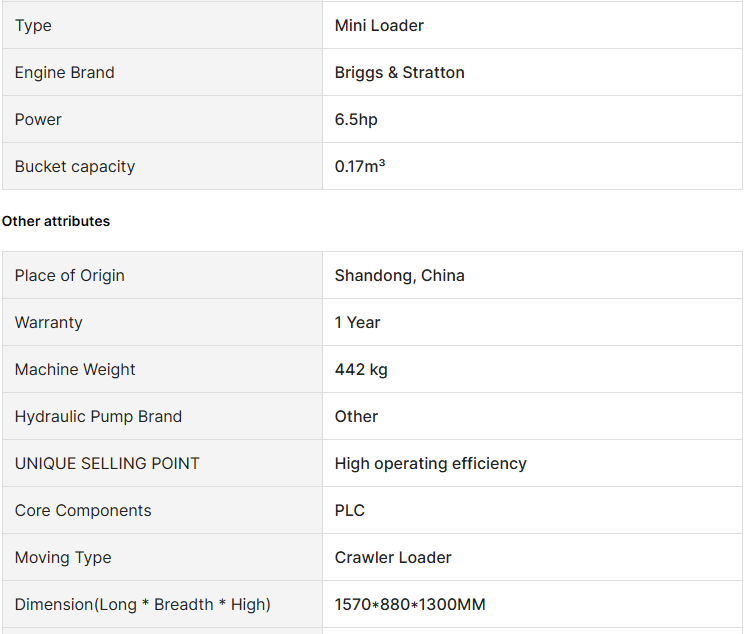
Task: Select the Mini Loader value
Action: tap(379, 26)
